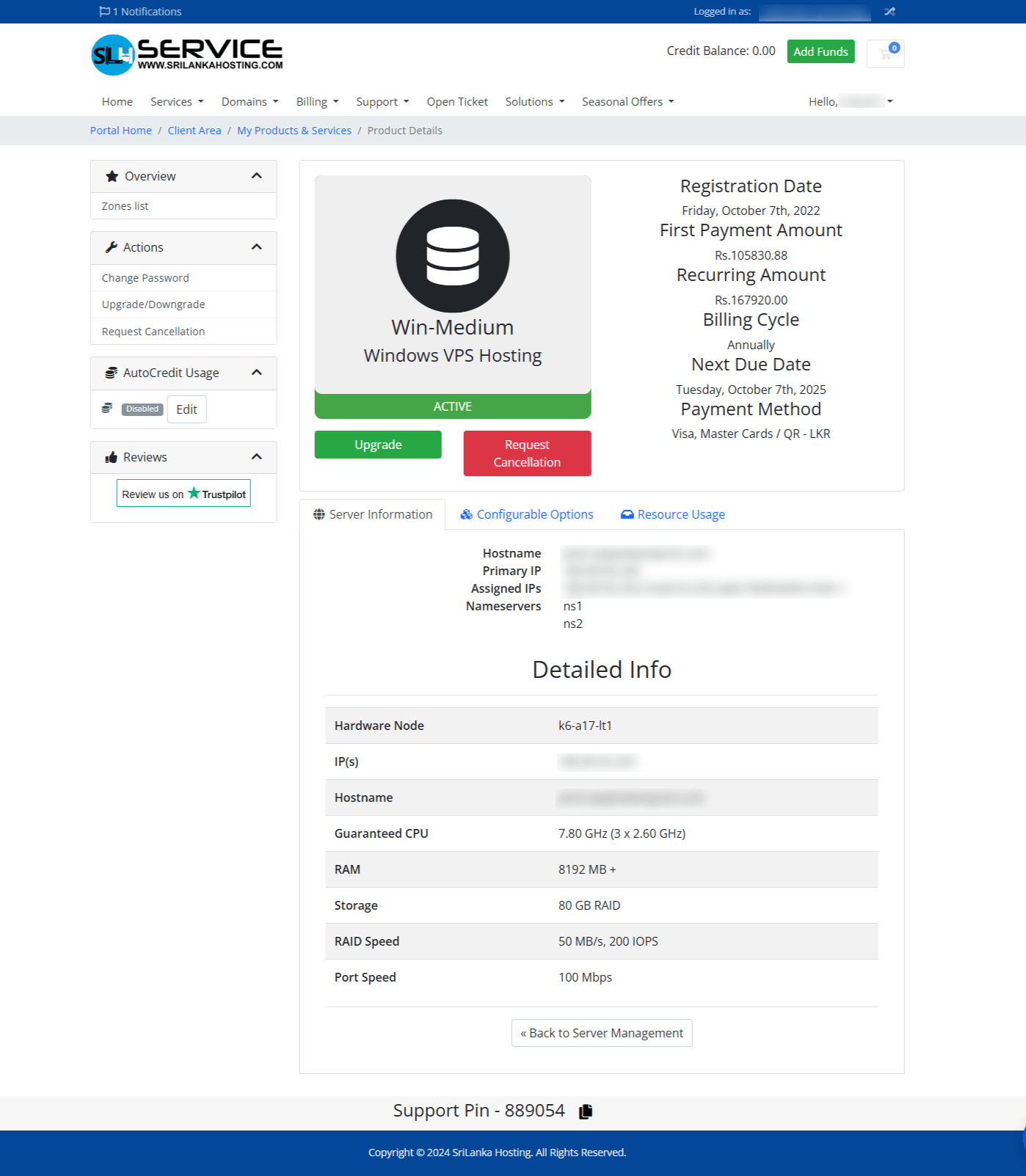1026x1176 pixels.
Task: Collapse the Reviews panel chevron
Action: (x=257, y=457)
